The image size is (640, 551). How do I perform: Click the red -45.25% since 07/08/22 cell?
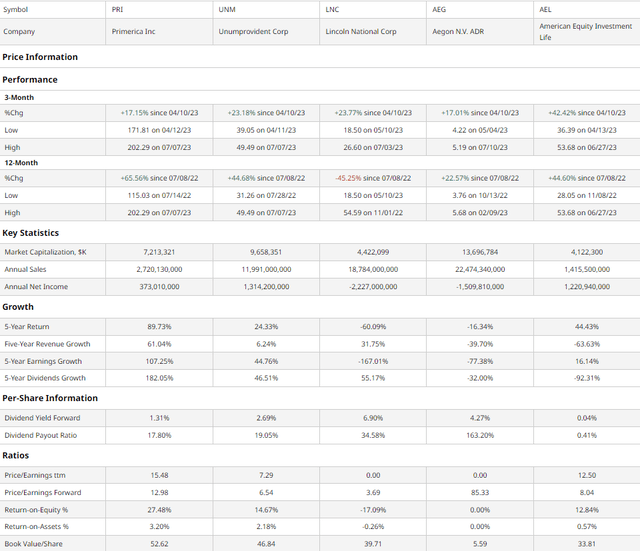373,178
